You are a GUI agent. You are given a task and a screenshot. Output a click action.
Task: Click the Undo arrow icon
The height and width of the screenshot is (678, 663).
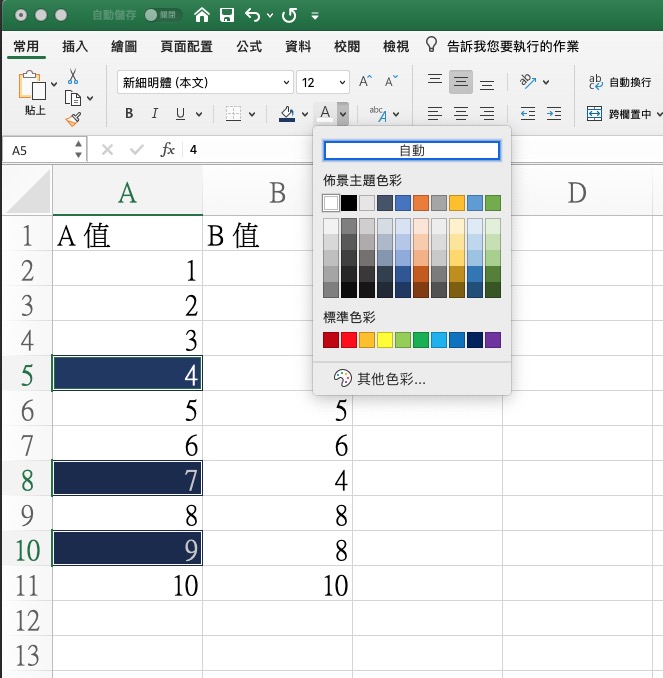pos(252,16)
